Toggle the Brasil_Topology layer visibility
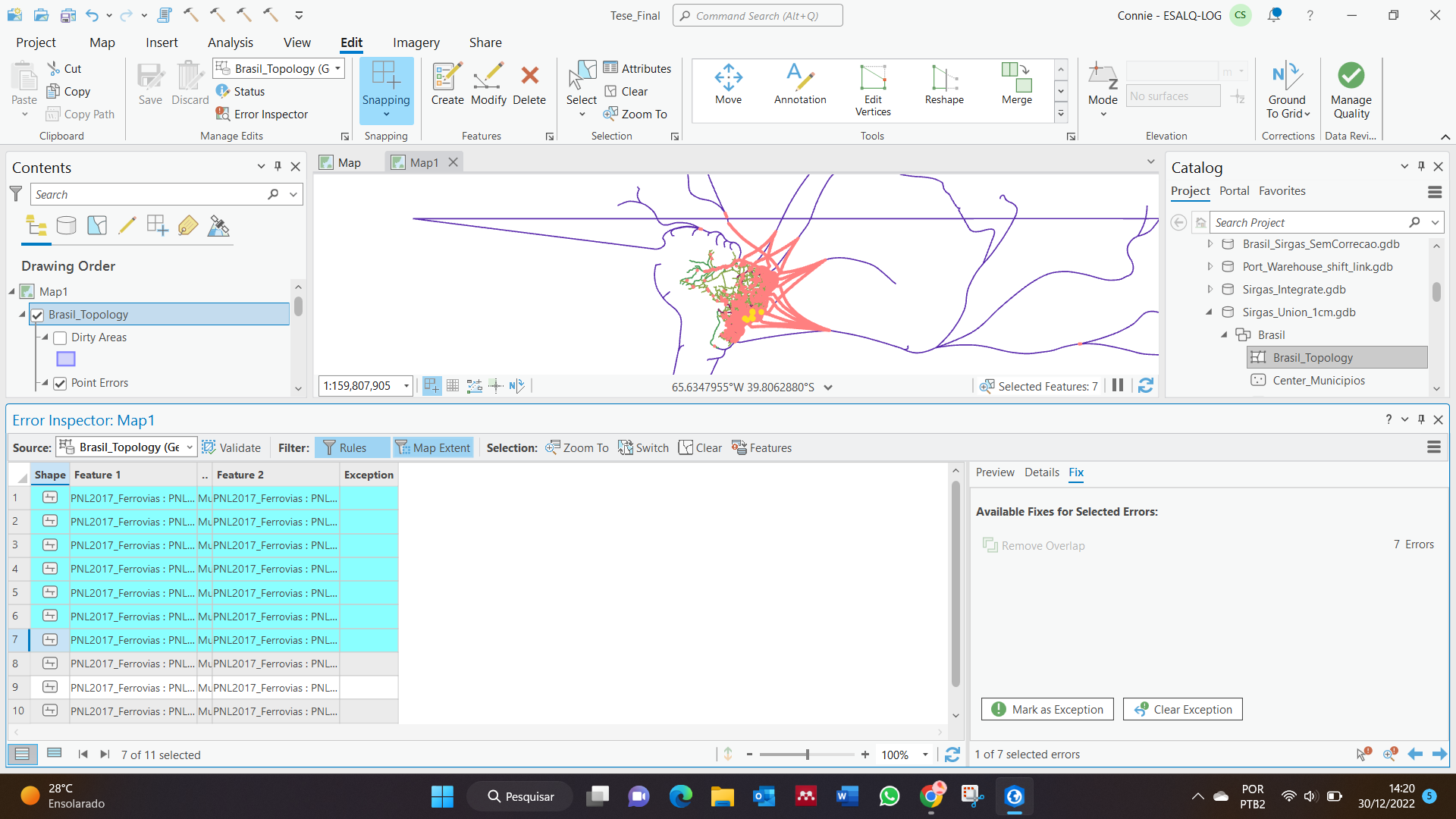1456x819 pixels. tap(37, 315)
